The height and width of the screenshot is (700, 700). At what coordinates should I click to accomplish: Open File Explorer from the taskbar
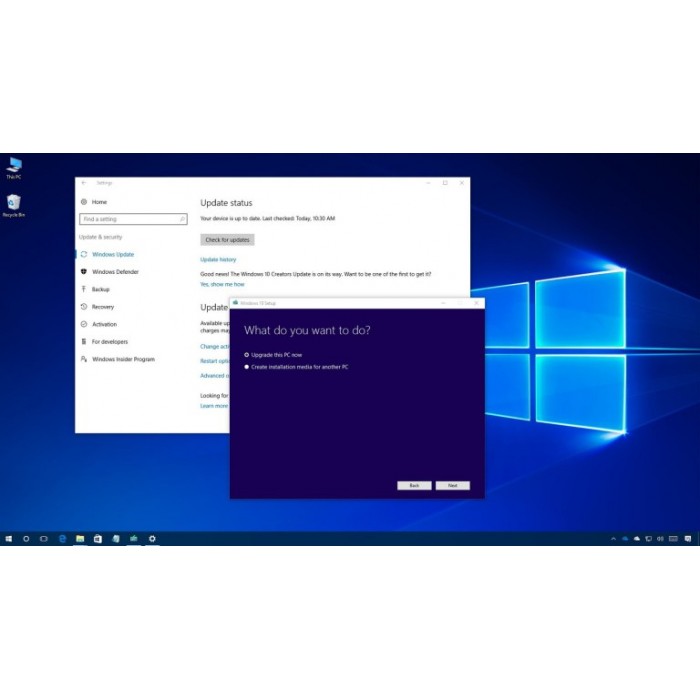click(80, 539)
